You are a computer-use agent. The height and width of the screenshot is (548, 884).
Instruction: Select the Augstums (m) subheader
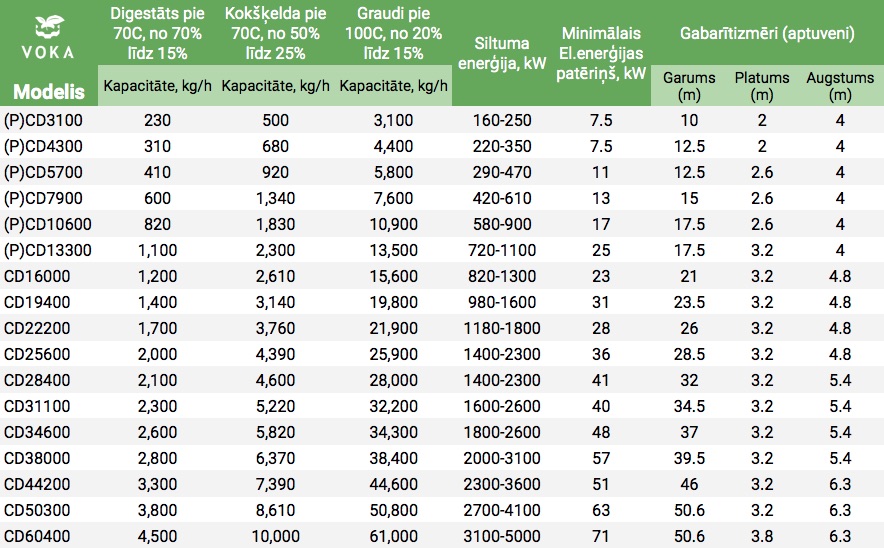pyautogui.click(x=840, y=86)
